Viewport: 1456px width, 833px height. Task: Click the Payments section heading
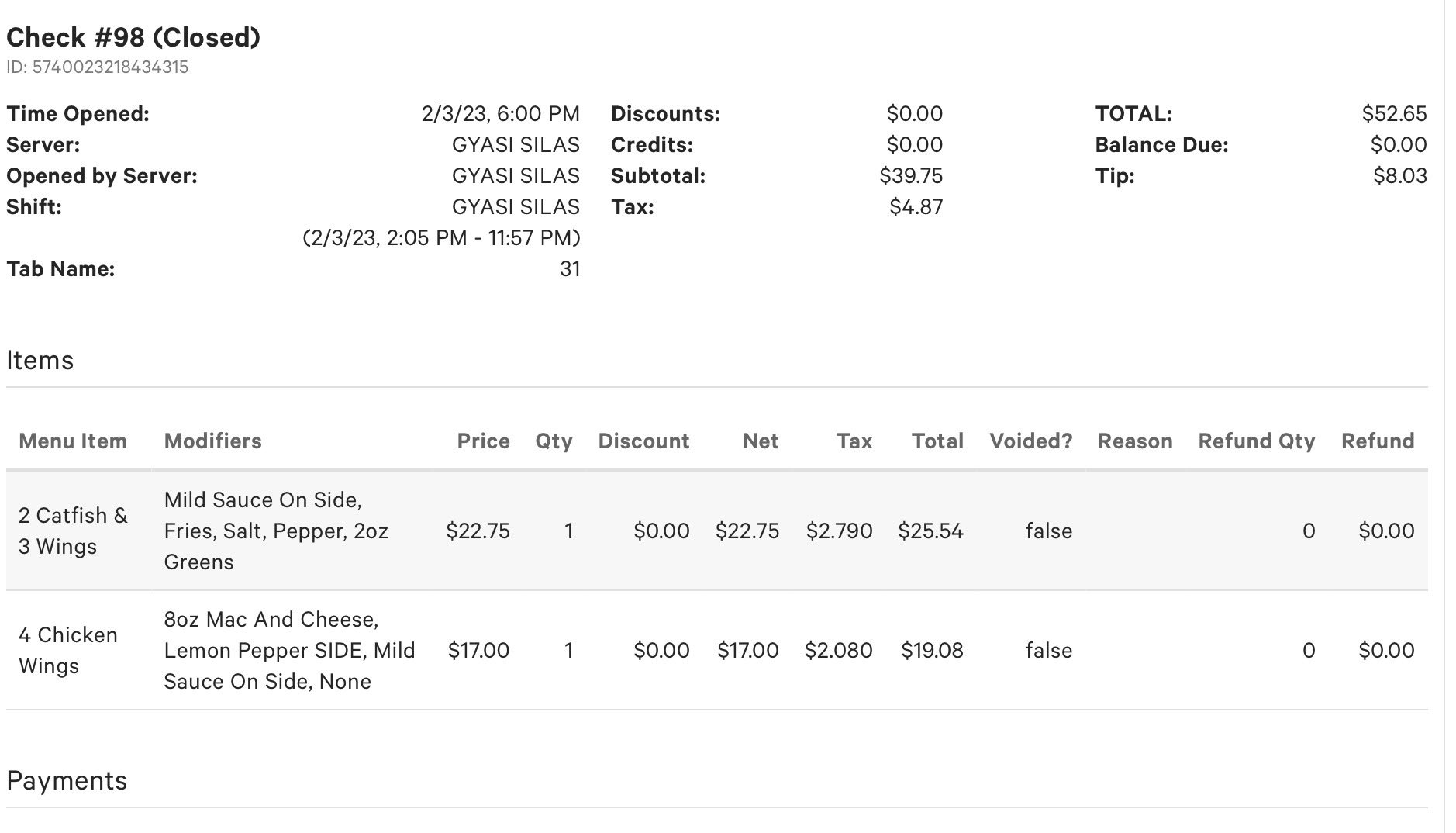tap(67, 781)
